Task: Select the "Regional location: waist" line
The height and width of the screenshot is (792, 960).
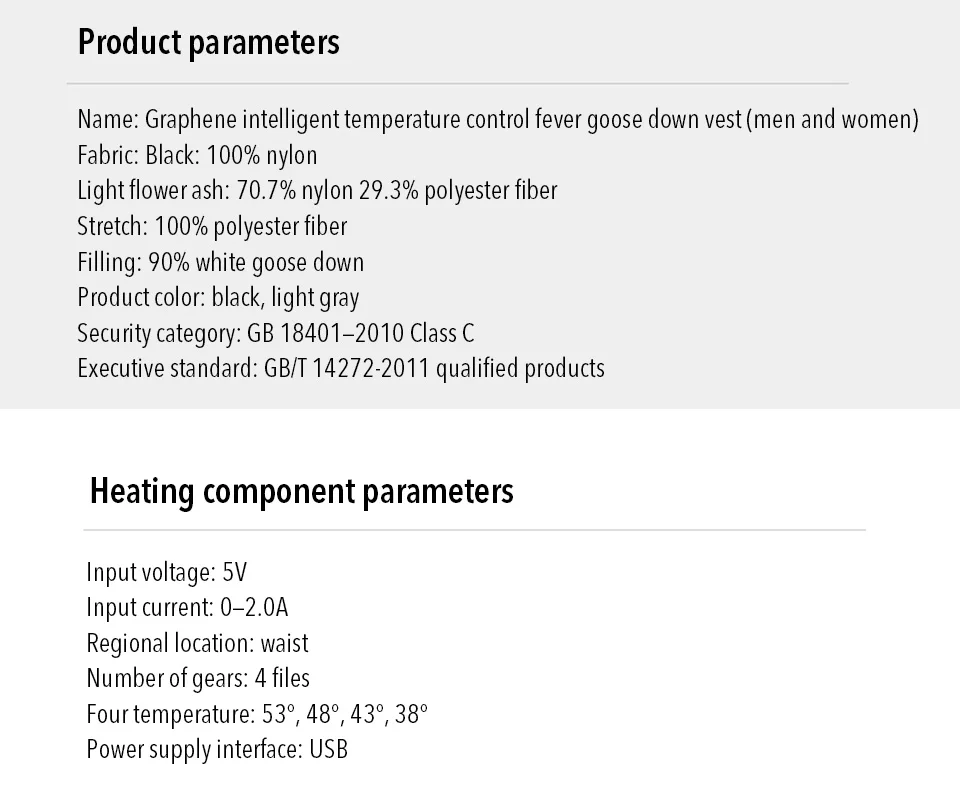Action: pyautogui.click(x=197, y=643)
